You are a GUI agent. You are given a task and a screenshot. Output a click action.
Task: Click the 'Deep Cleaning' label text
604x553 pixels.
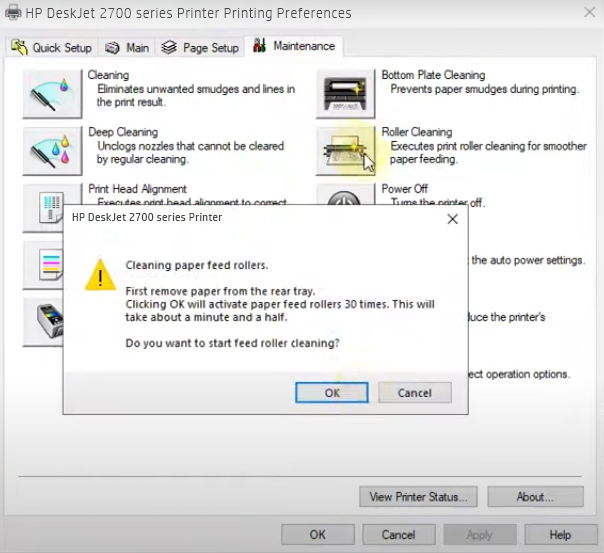pyautogui.click(x=123, y=132)
